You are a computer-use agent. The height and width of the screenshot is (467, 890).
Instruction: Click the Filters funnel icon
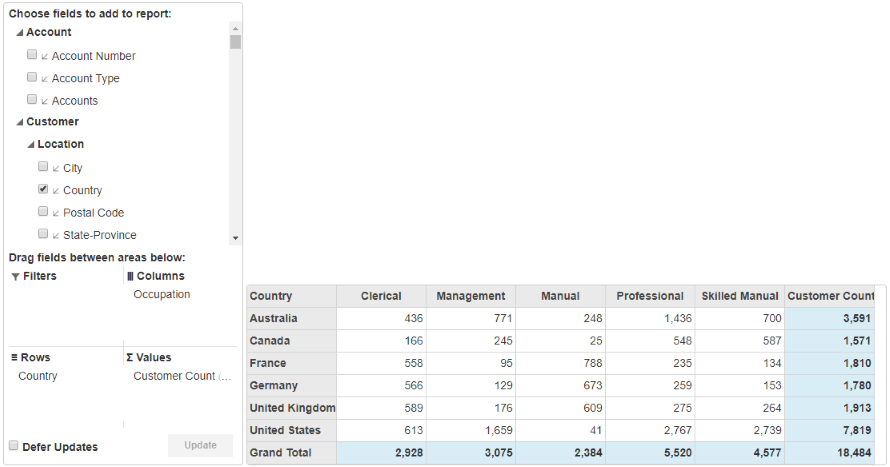tap(15, 277)
